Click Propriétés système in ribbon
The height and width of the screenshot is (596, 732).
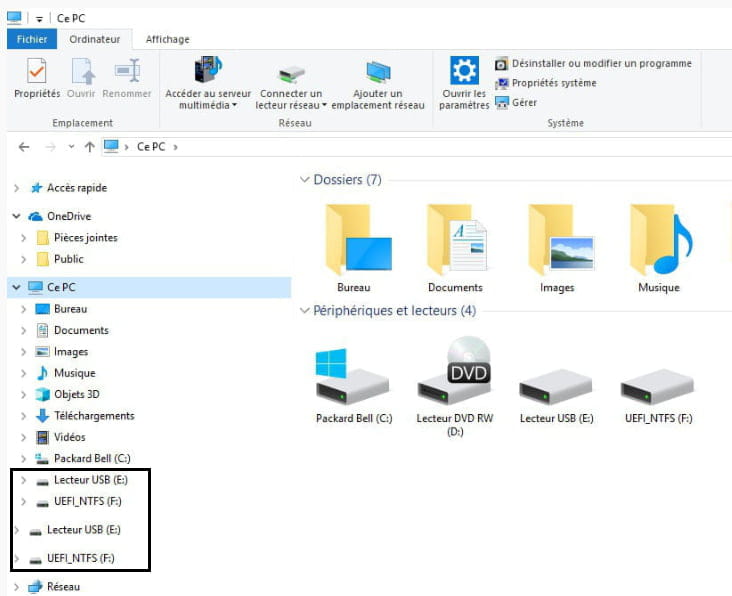546,83
